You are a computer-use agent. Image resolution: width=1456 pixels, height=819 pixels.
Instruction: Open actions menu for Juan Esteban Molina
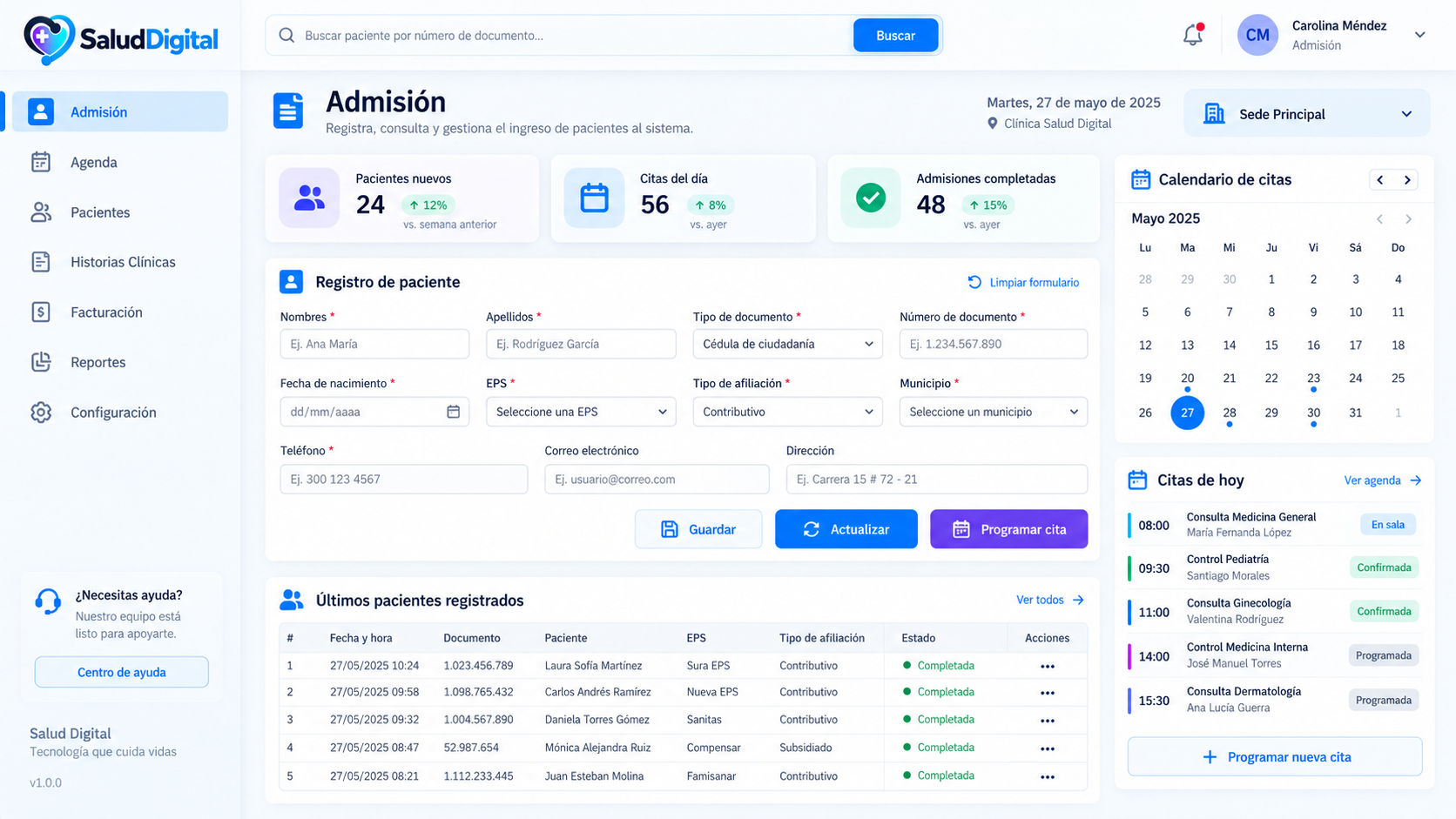1047,776
